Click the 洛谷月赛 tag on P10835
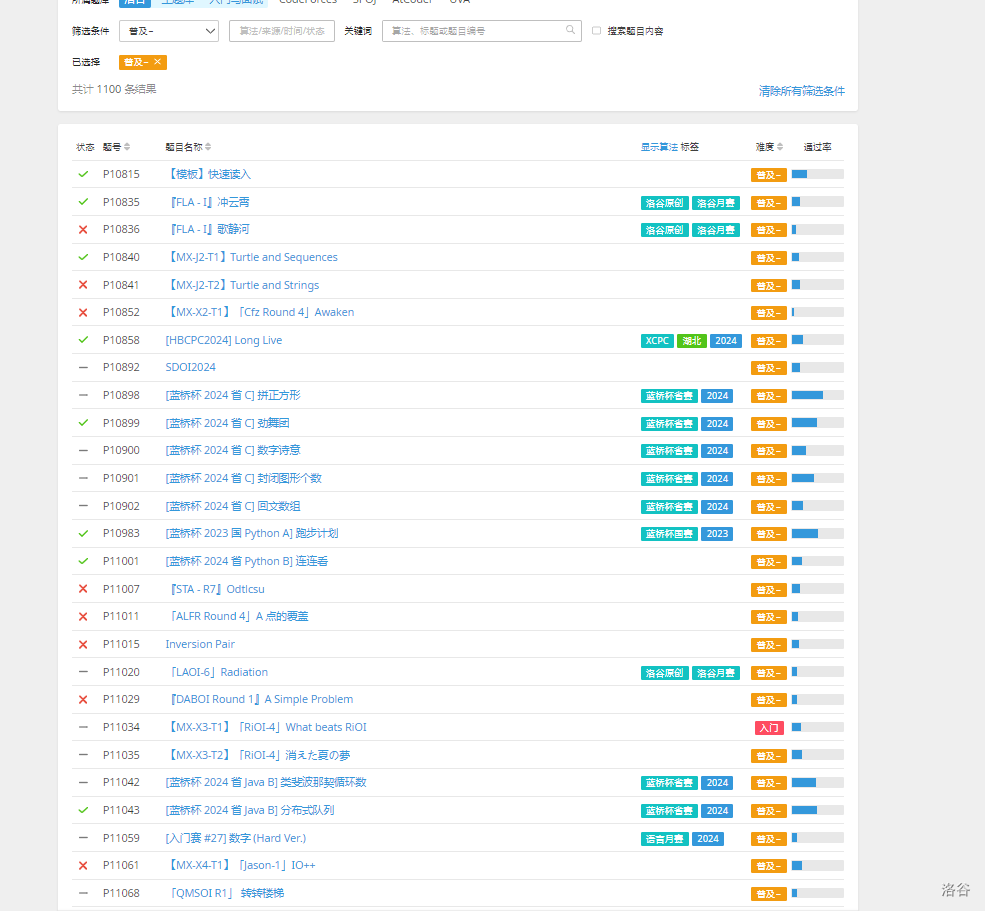This screenshot has height=911, width=985. tap(716, 203)
